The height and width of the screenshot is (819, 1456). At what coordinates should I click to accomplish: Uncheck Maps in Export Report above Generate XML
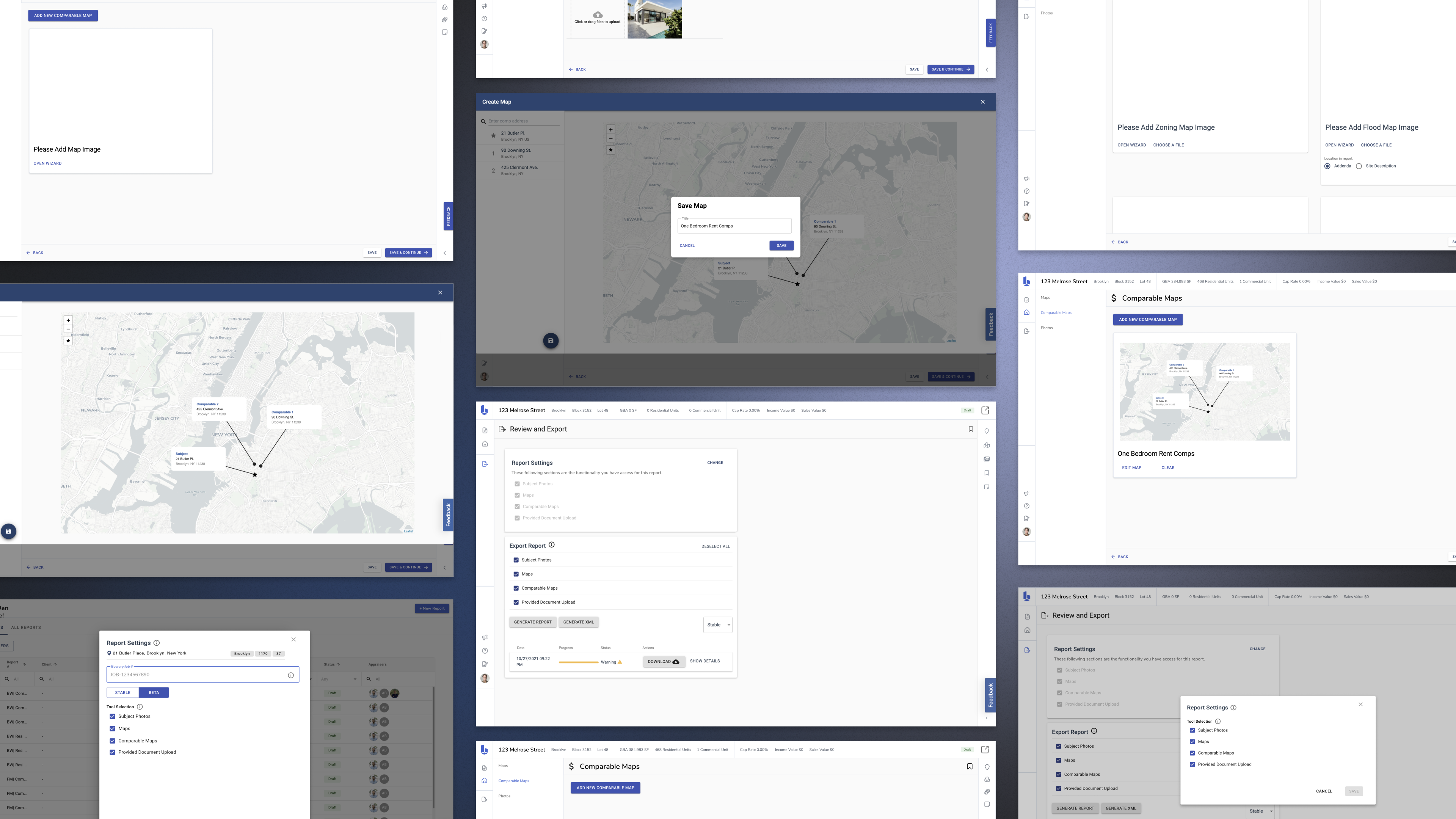[516, 574]
